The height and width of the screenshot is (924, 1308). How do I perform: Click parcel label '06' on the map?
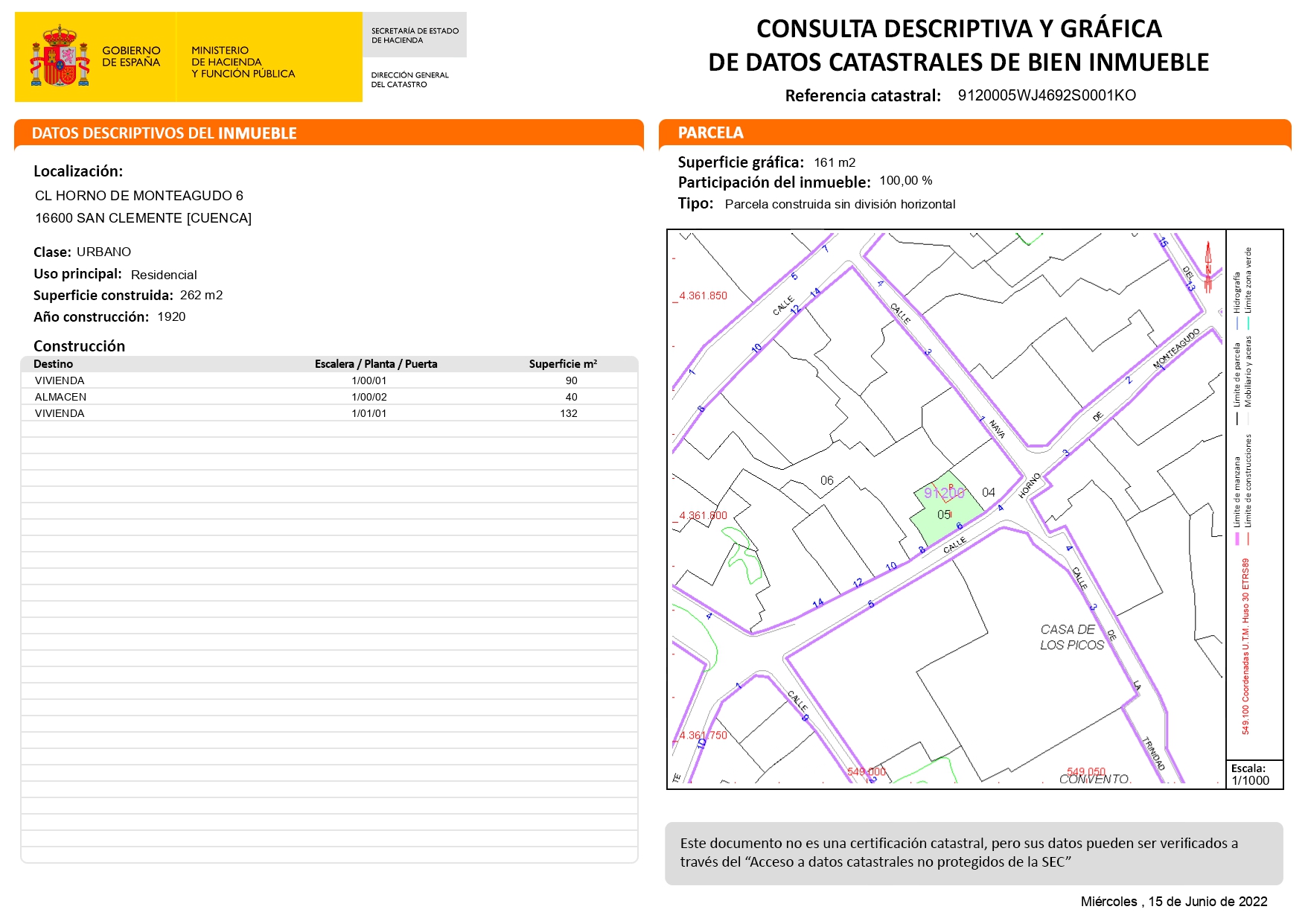tap(826, 481)
